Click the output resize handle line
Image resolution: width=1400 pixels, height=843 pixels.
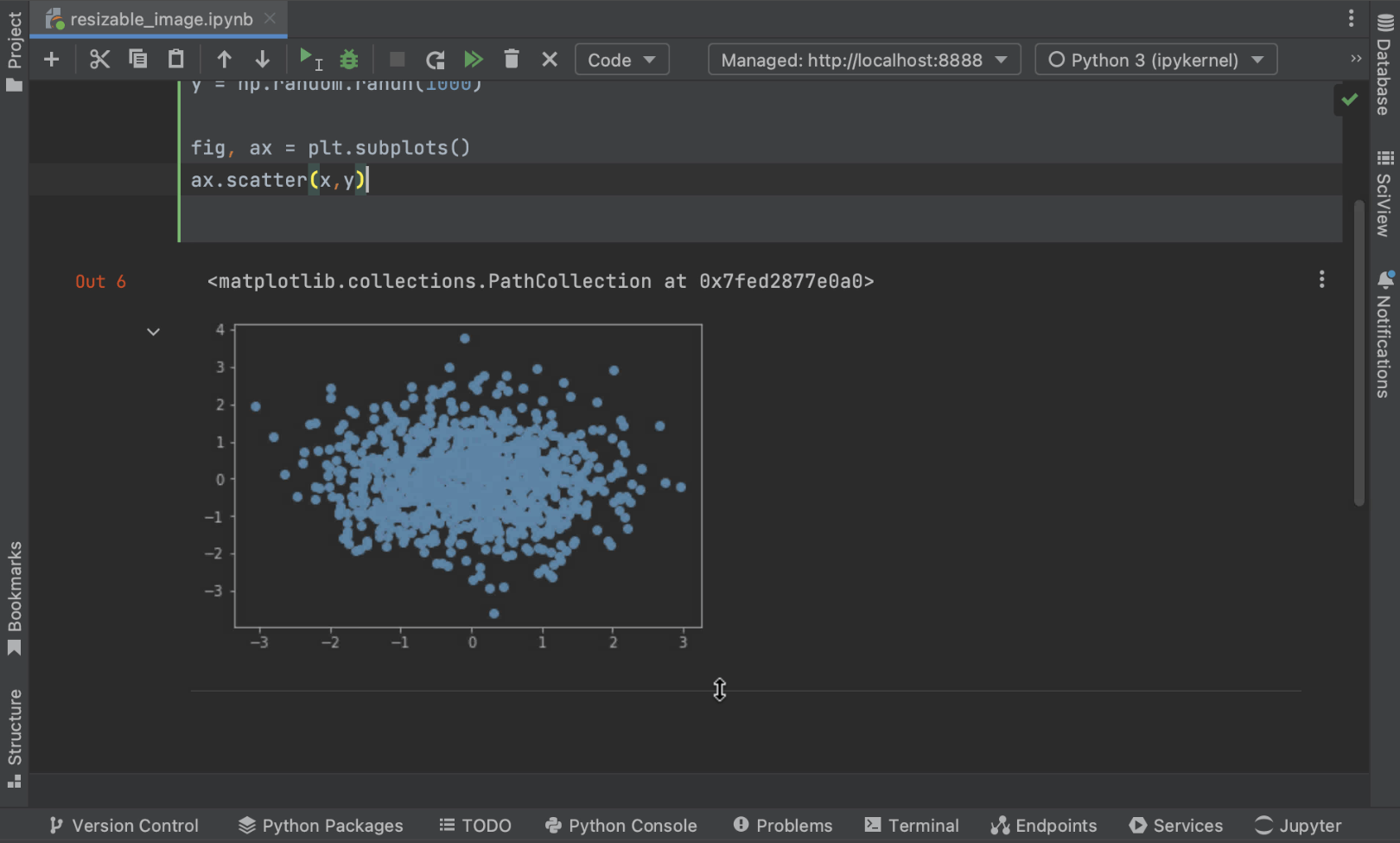719,691
